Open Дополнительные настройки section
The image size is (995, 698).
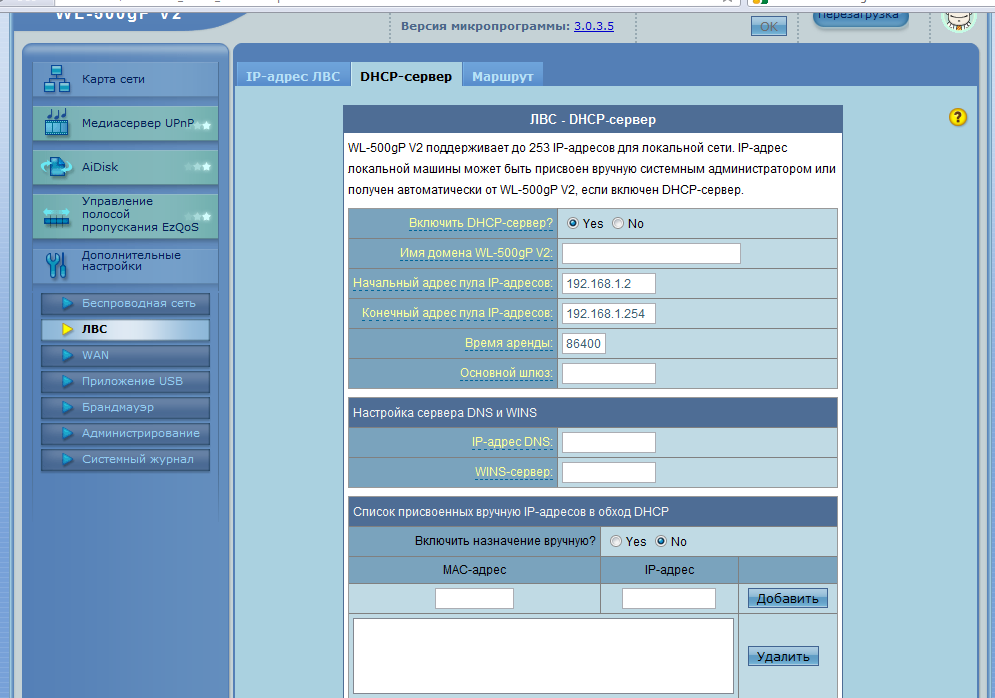(126, 265)
